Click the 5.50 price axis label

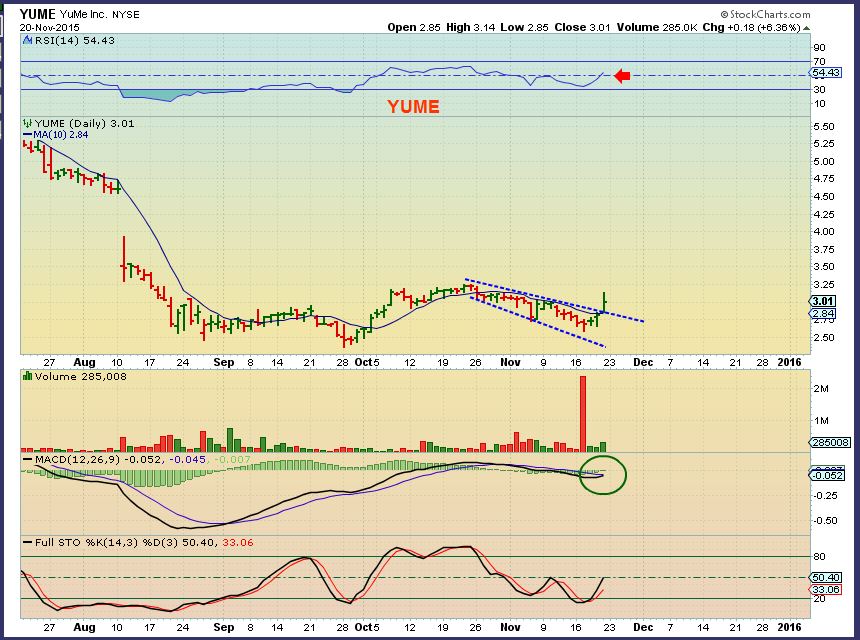(x=824, y=127)
